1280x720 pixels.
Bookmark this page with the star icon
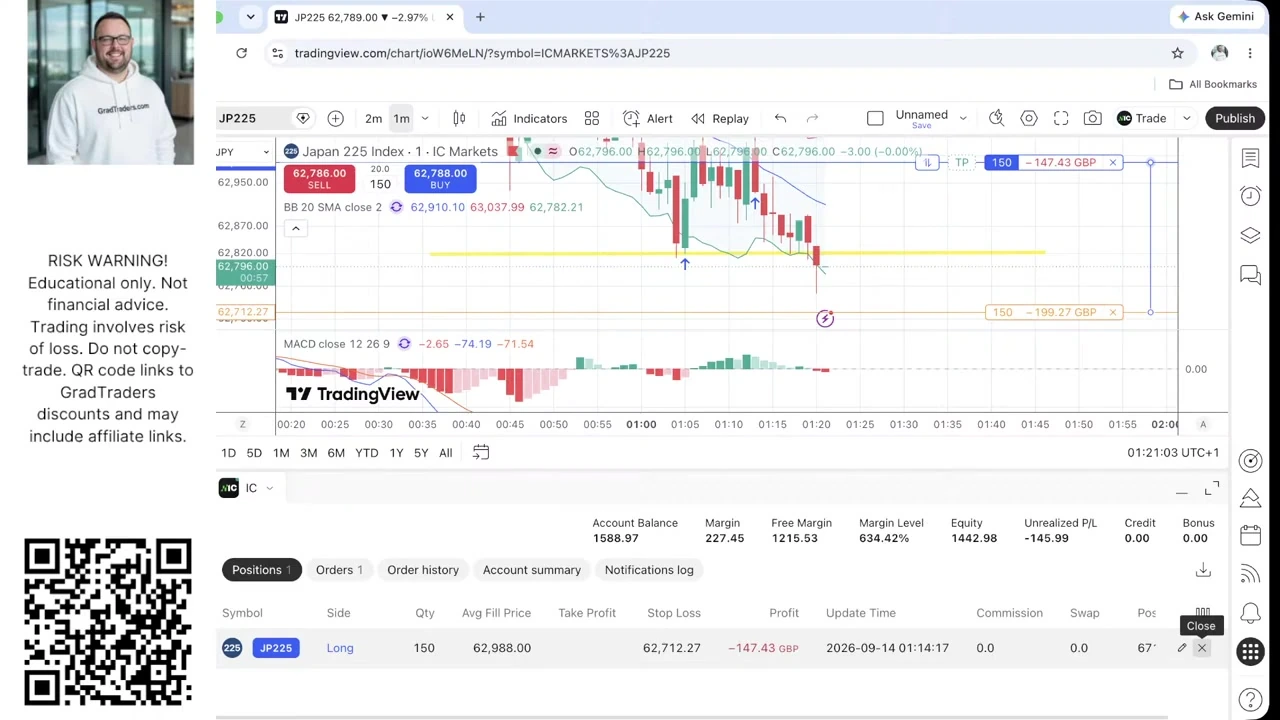coord(1177,53)
